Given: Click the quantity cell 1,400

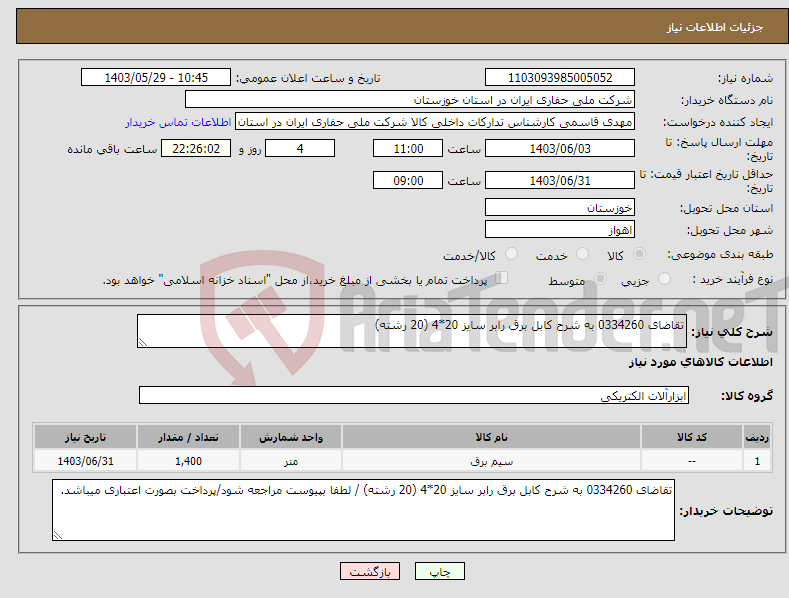Looking at the screenshot, I should 188,461.
